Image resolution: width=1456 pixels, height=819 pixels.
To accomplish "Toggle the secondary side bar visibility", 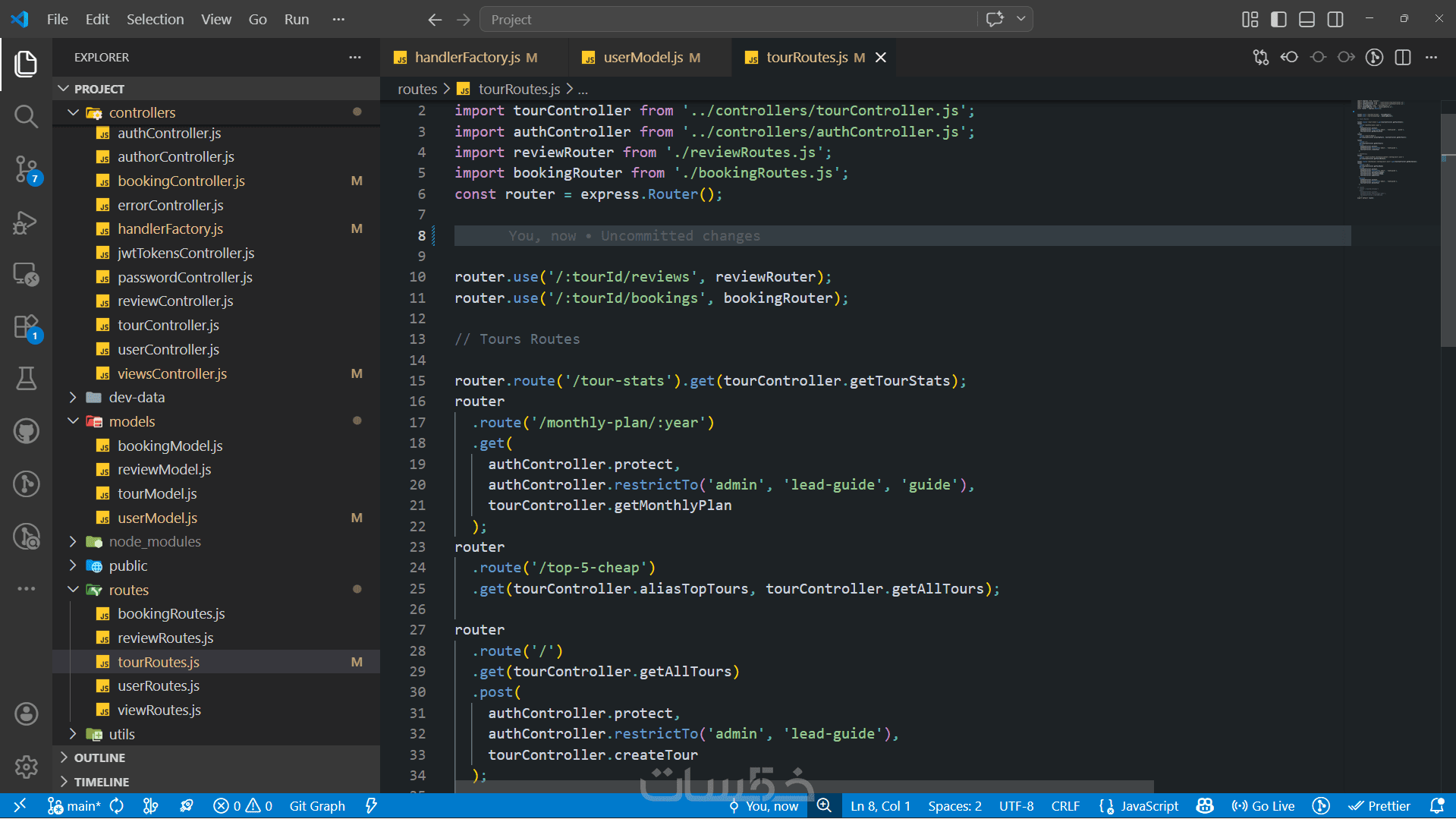I will pyautogui.click(x=1335, y=19).
